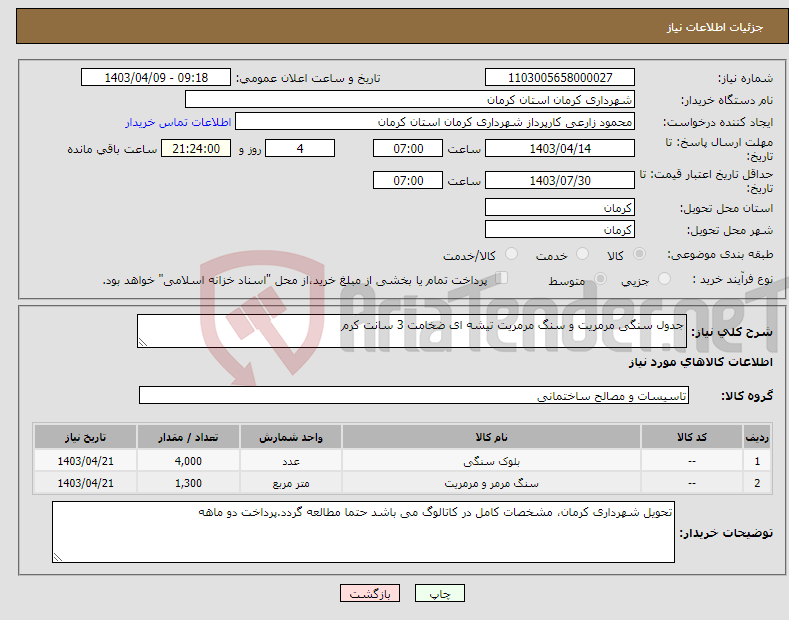Viewport: 789px width, 620px height.
Task: Click the price validity date 1403/07/30
Action: pos(560,180)
